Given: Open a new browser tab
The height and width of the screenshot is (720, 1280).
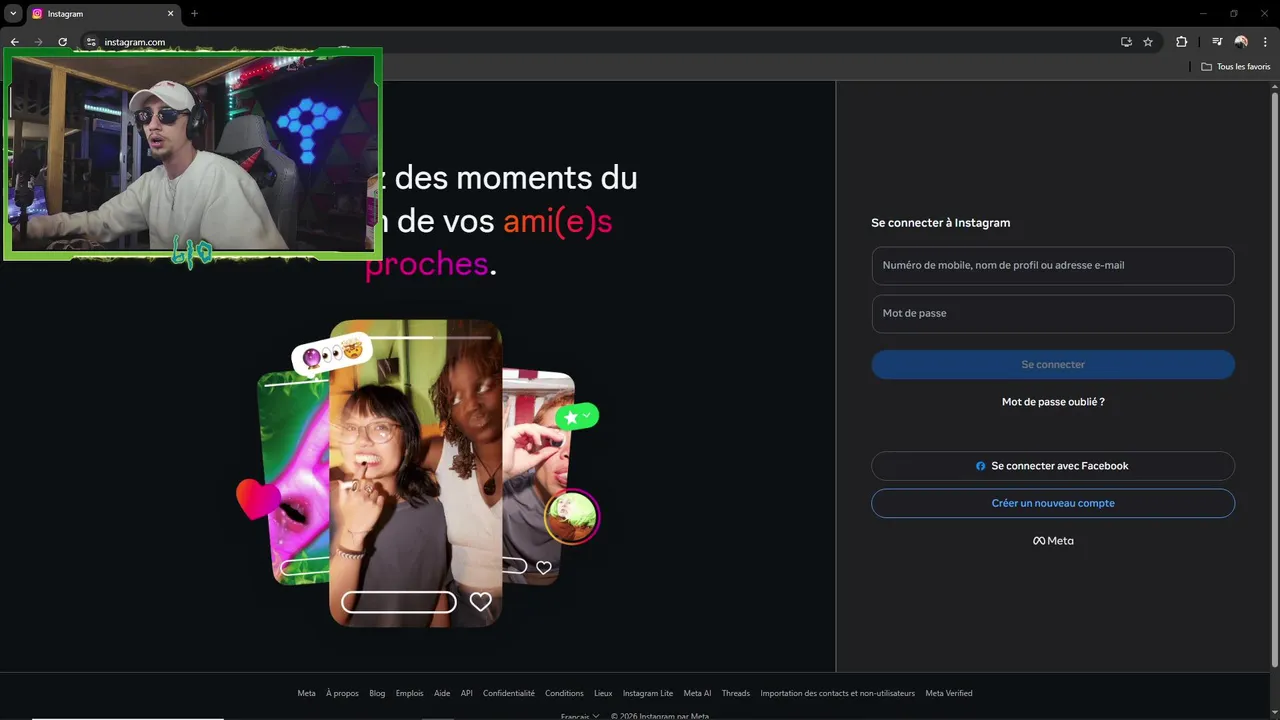Looking at the screenshot, I should pos(194,14).
